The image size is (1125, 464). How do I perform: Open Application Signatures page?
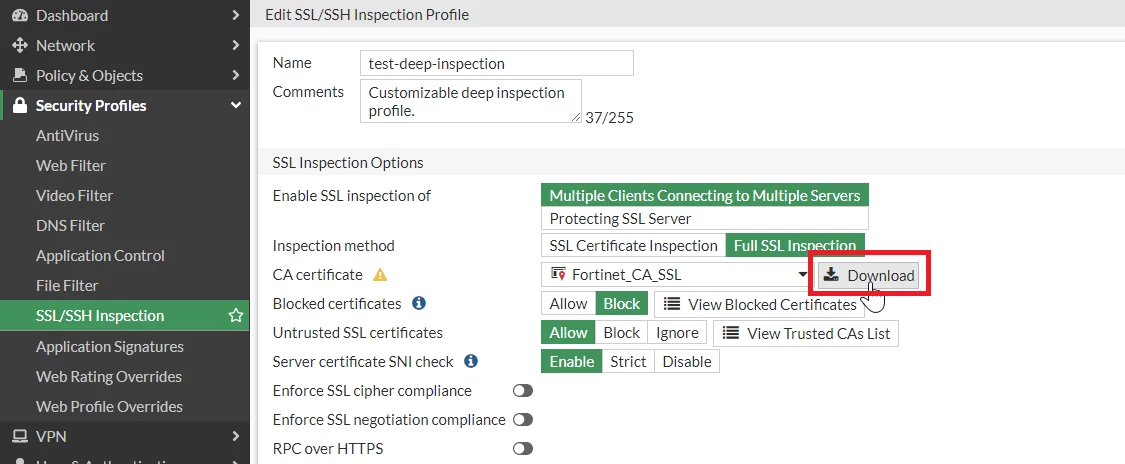pos(110,346)
